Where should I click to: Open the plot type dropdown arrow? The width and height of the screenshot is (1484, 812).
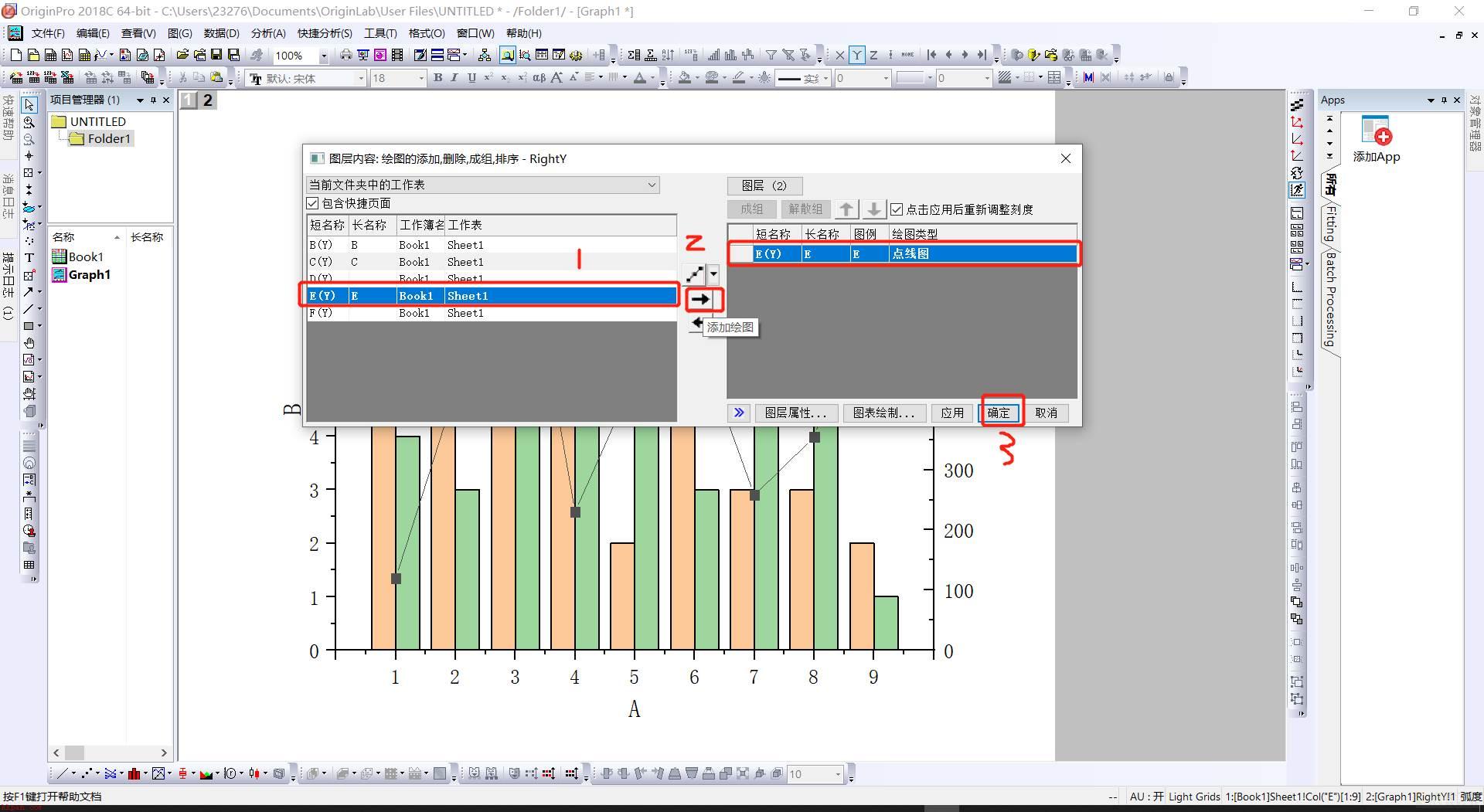pyautogui.click(x=713, y=273)
